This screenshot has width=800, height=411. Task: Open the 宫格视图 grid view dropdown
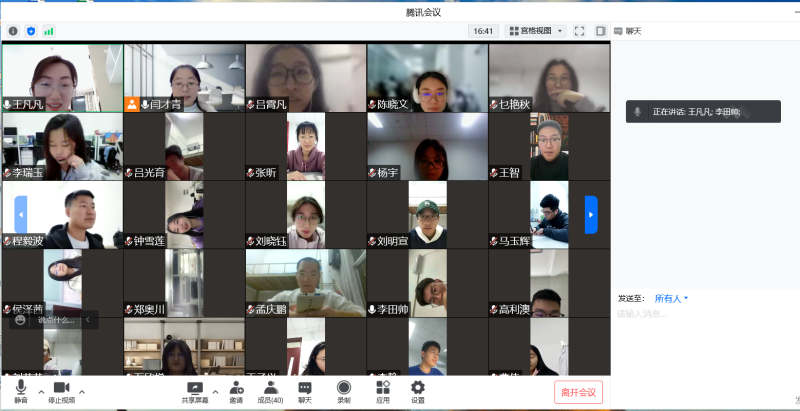tap(535, 31)
